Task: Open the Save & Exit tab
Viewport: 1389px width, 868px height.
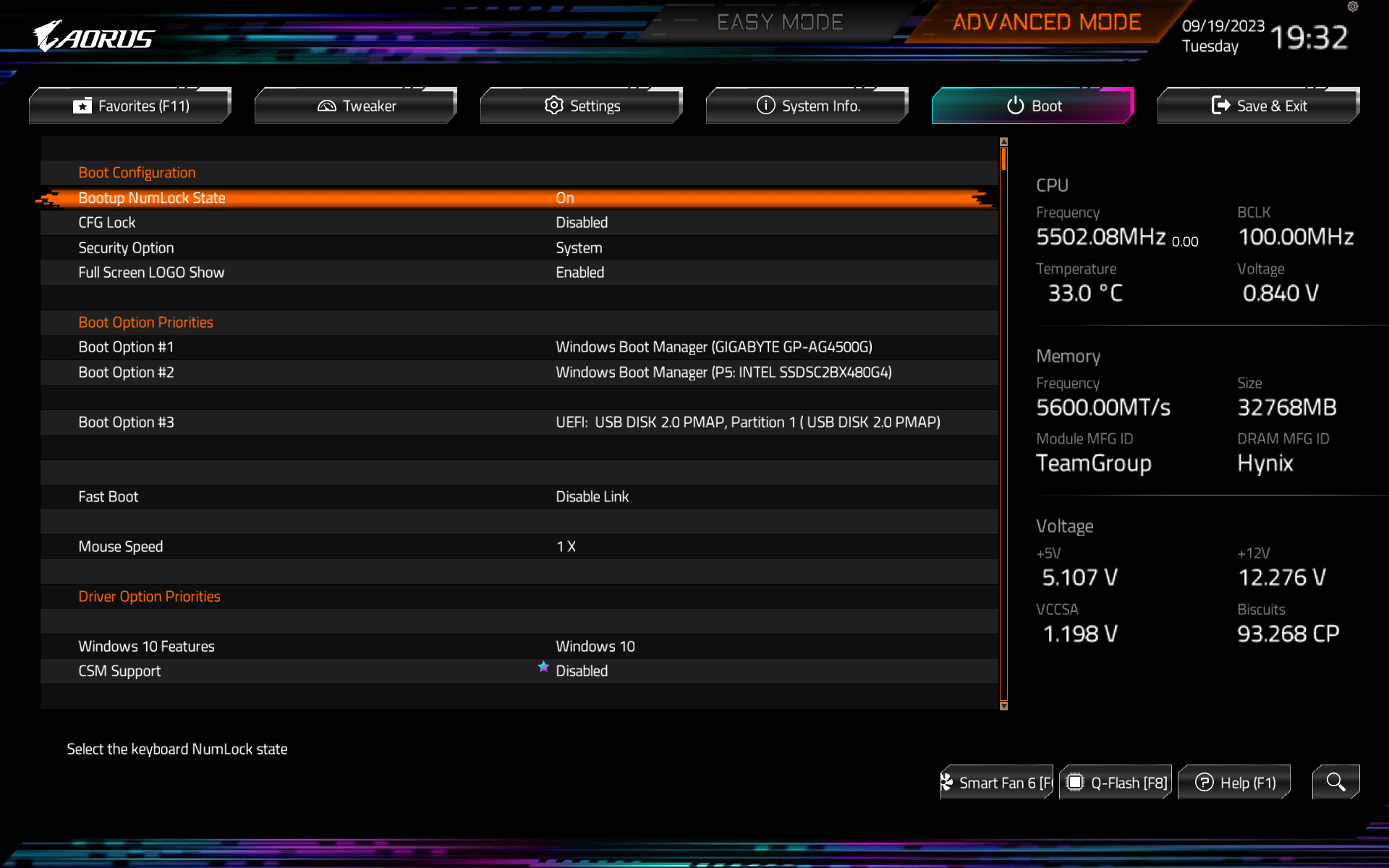Action: (x=1259, y=106)
